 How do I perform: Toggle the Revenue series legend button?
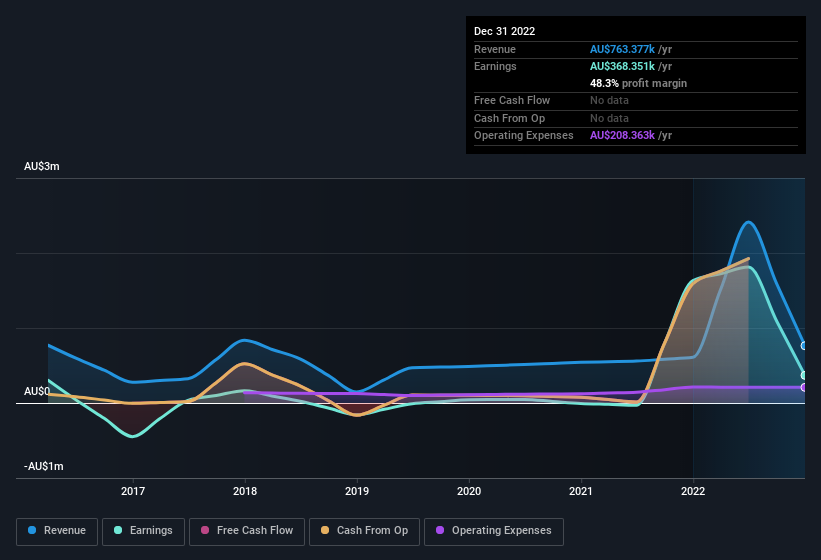(x=57, y=531)
